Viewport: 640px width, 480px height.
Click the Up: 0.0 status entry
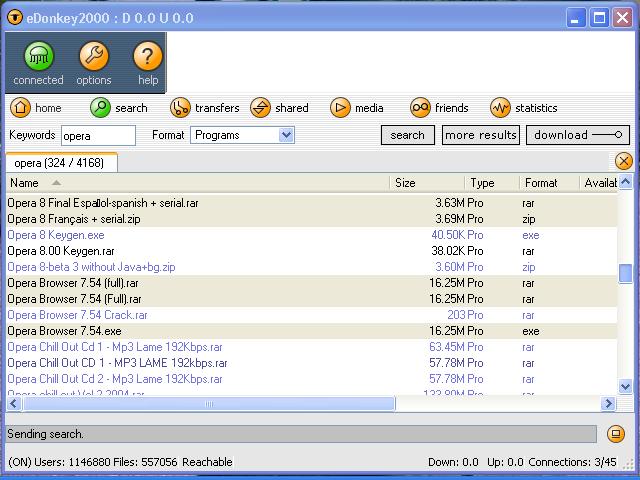pos(505,462)
